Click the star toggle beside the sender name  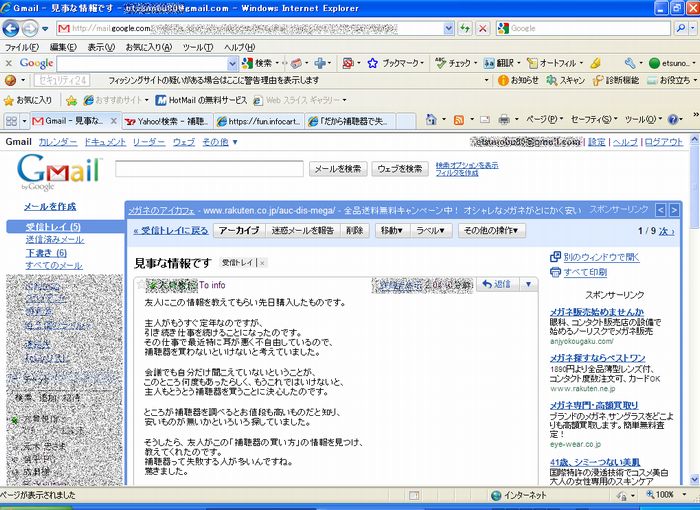tap(141, 284)
